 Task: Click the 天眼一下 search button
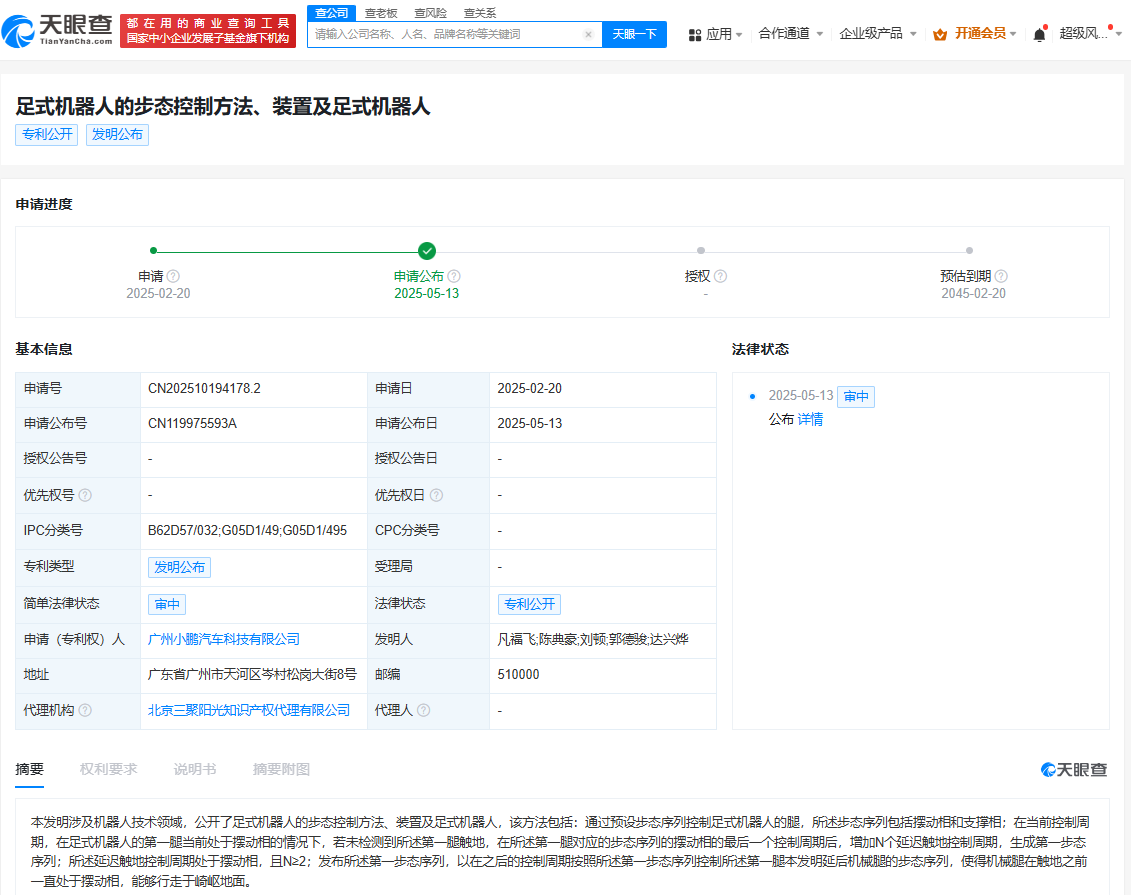[634, 34]
